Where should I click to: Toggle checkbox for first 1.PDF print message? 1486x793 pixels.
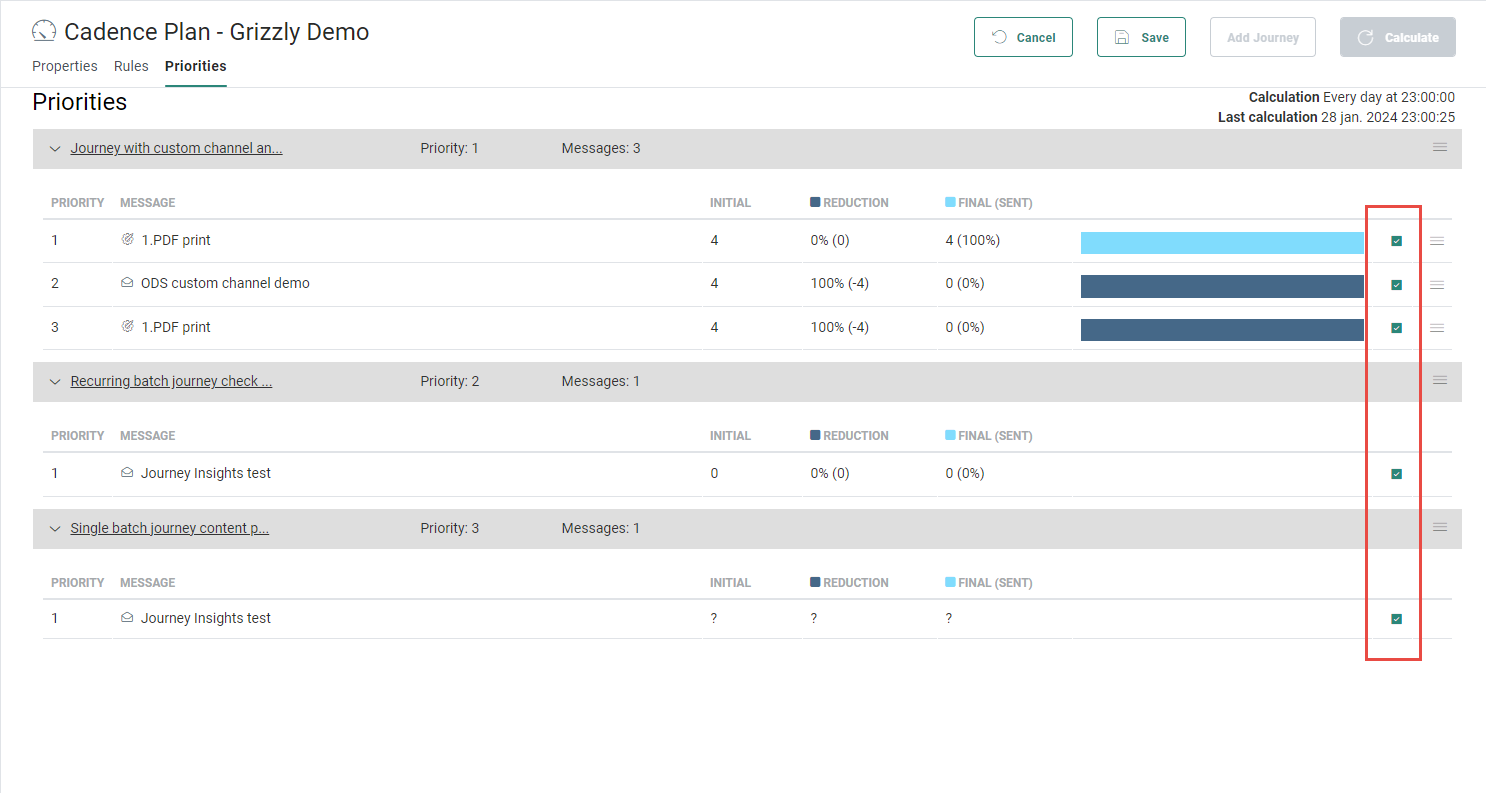tap(1396, 241)
